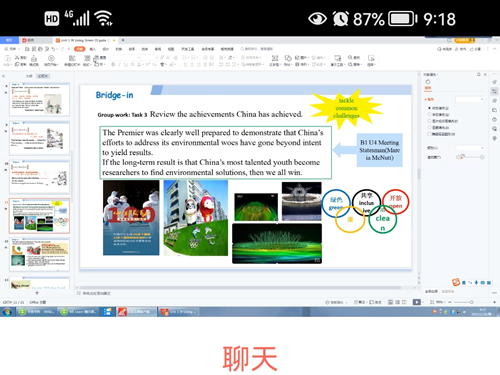The image size is (500, 375).
Task: Switch to the Insert ribbon tab
Action: (93, 49)
